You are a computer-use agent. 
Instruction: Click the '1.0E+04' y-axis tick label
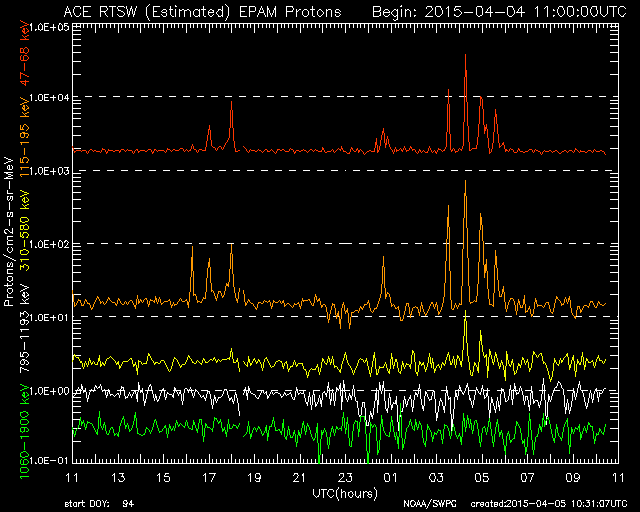point(50,98)
